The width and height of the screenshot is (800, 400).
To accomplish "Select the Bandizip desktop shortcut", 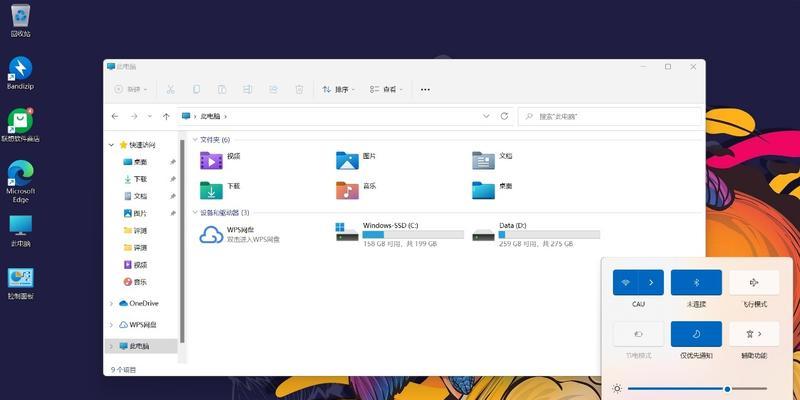I will [20, 73].
